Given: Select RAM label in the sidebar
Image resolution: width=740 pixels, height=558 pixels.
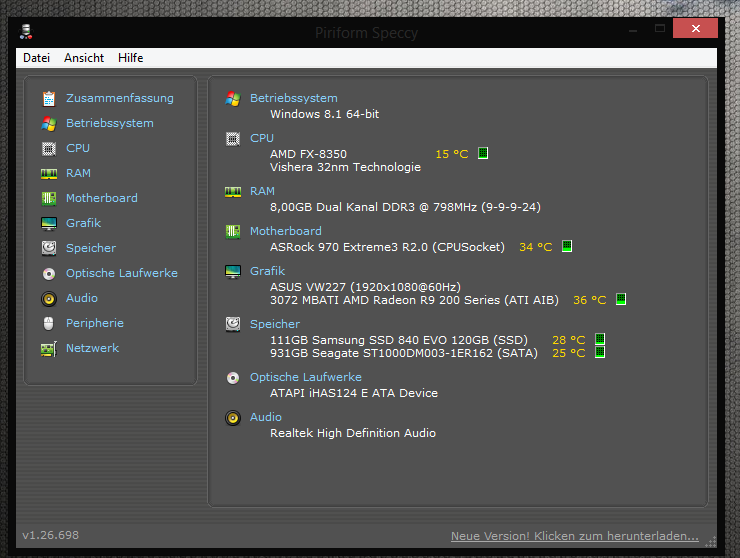Looking at the screenshot, I should (78, 173).
